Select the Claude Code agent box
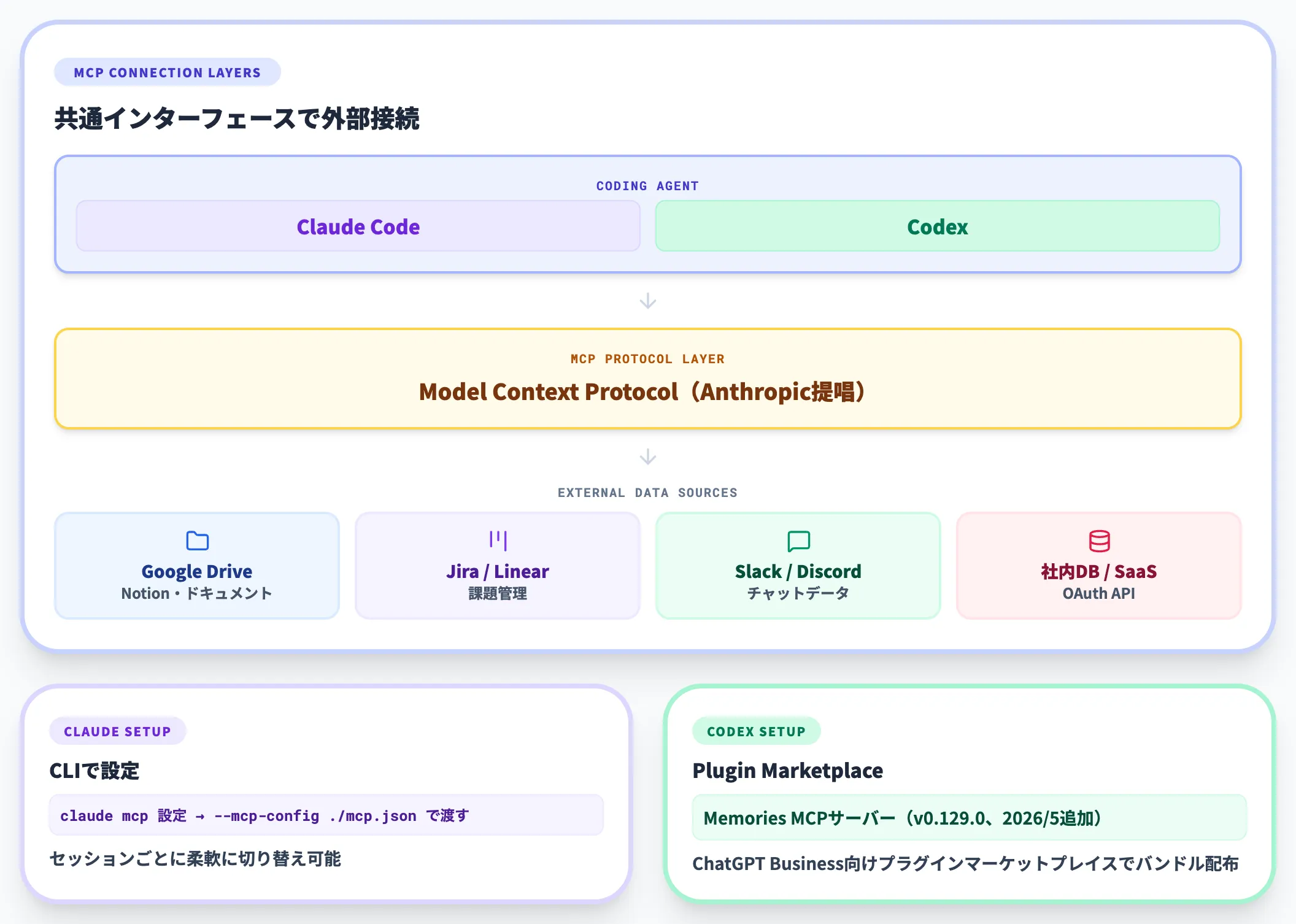This screenshot has height=924, width=1296. pos(358,226)
